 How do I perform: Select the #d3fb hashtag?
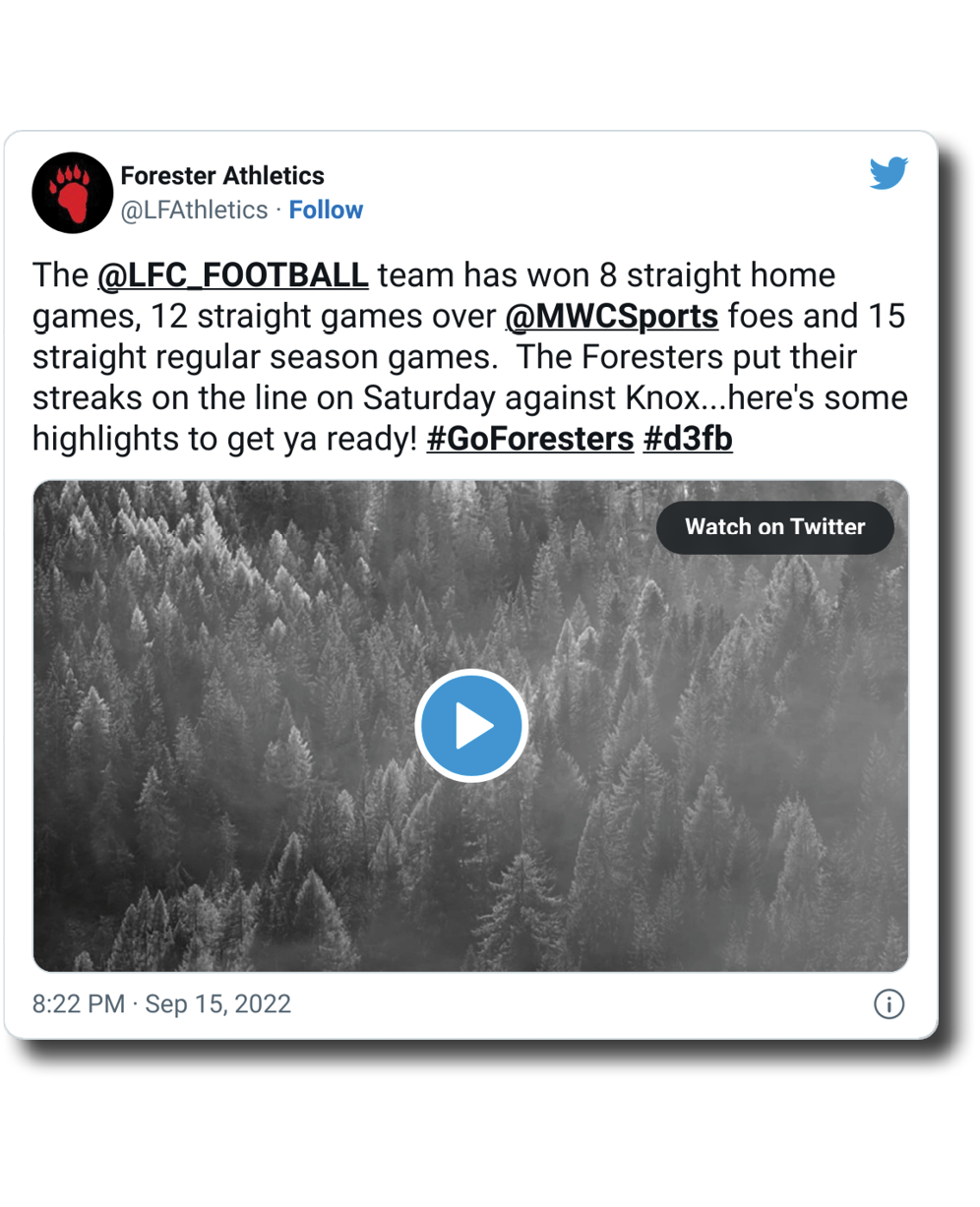pos(688,438)
